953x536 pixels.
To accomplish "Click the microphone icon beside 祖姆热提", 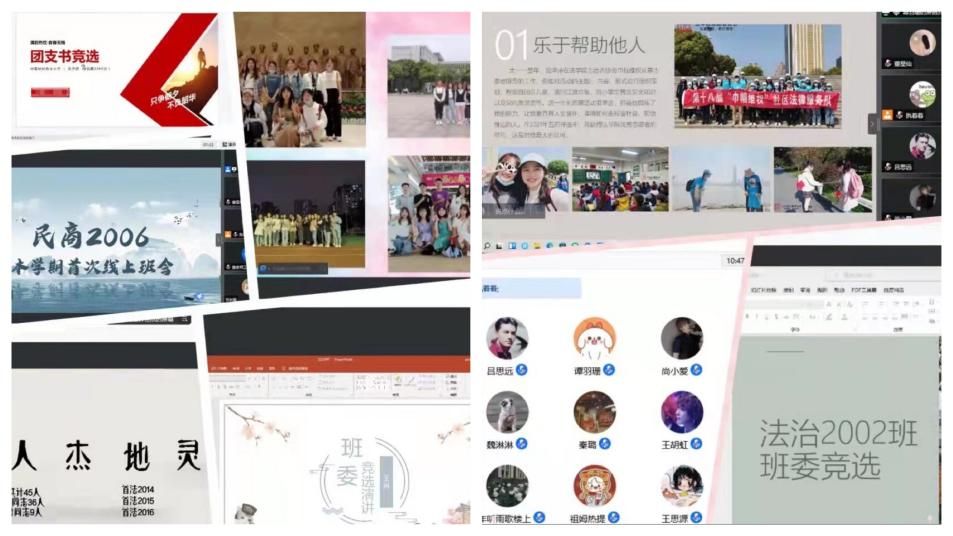I will click(613, 517).
